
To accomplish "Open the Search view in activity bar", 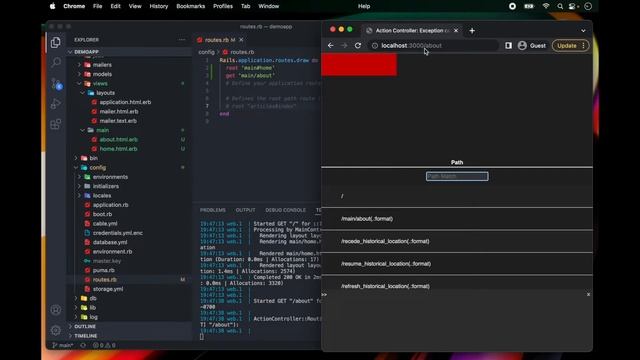I will click(56, 62).
